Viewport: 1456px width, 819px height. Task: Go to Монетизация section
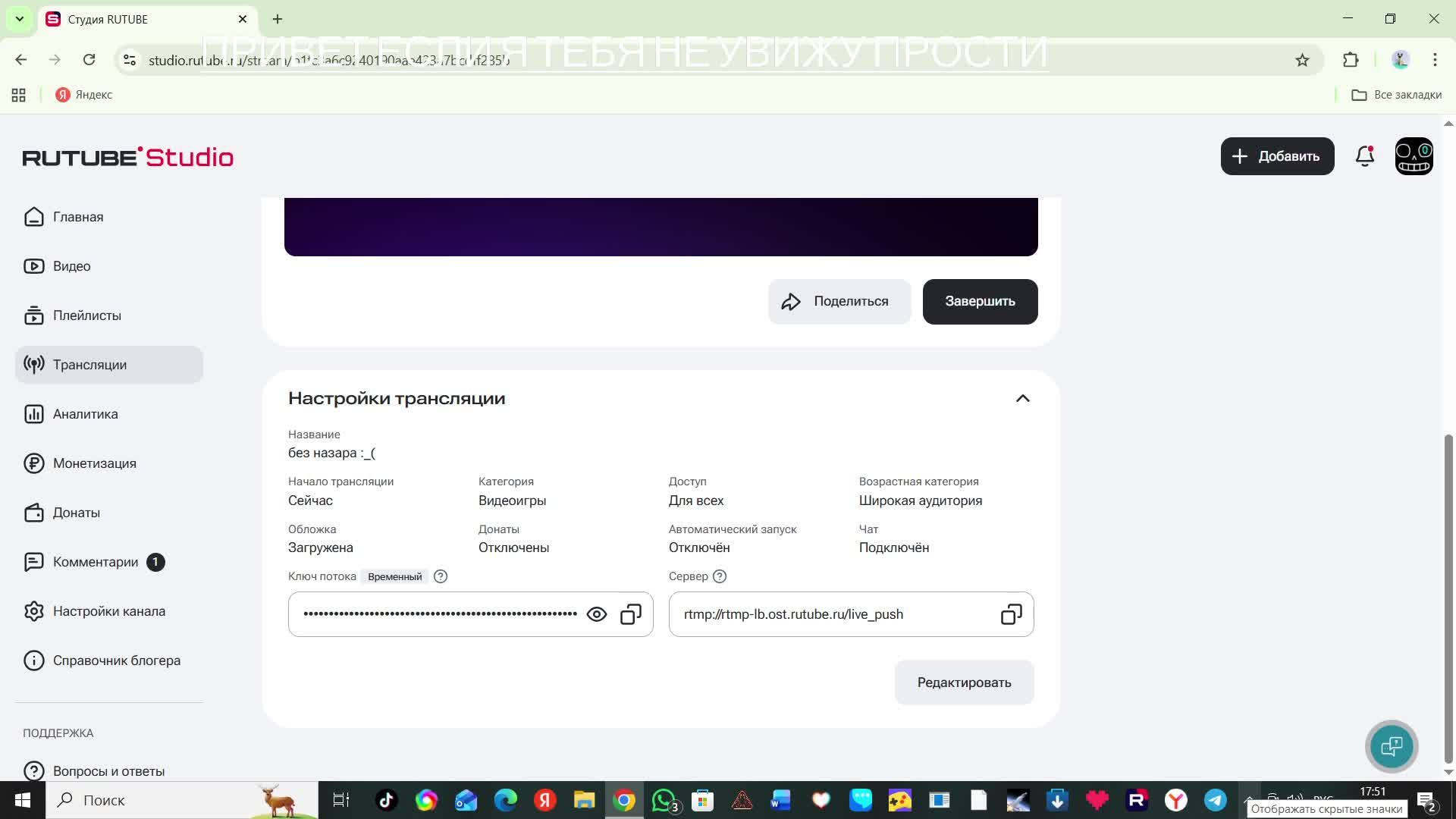tap(94, 463)
